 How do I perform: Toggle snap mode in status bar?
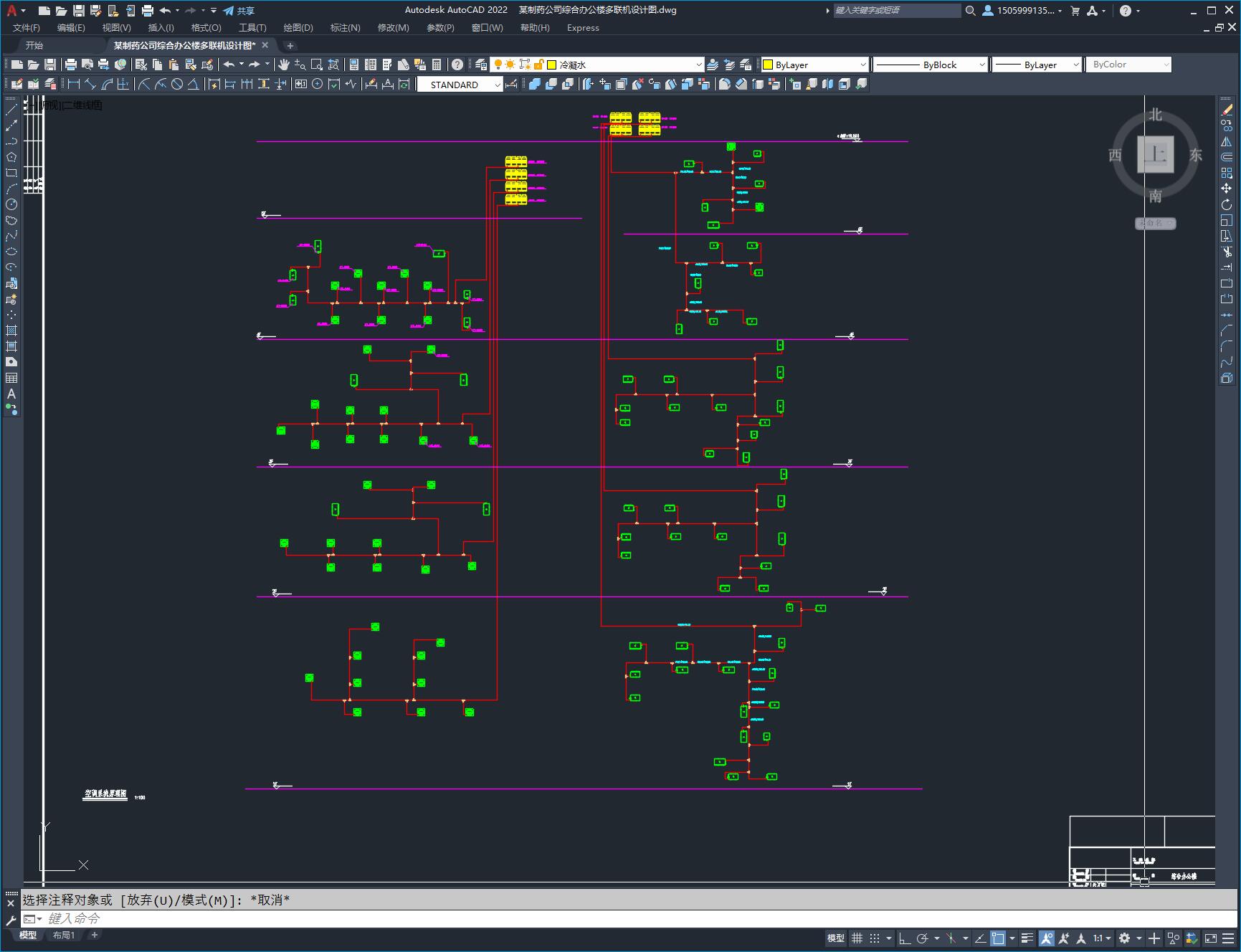point(875,938)
